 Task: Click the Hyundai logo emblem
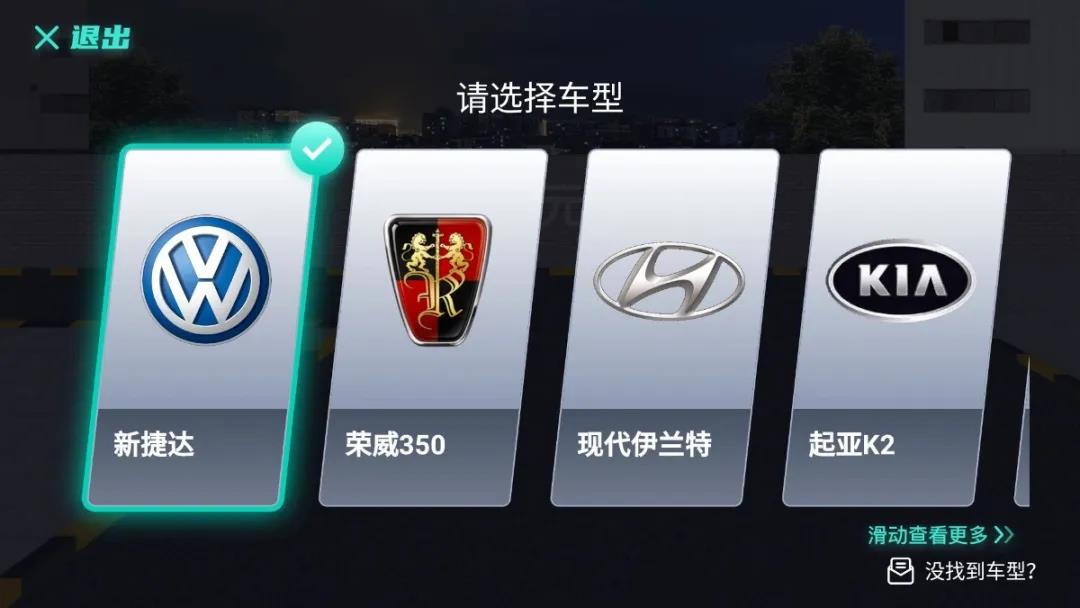669,280
